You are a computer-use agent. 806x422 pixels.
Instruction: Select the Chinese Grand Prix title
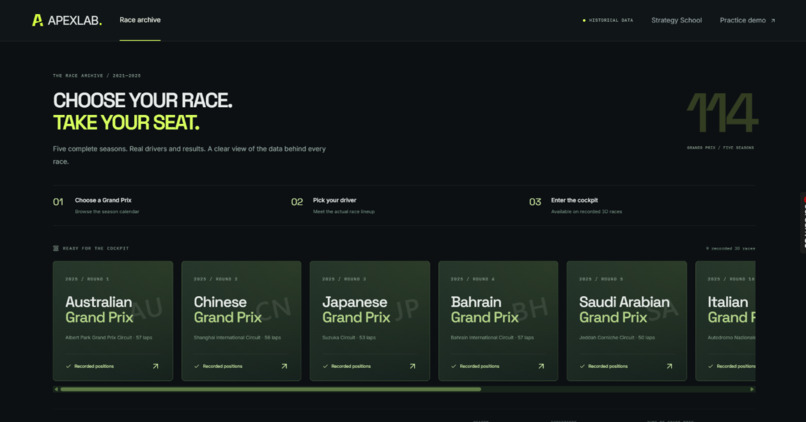228,309
